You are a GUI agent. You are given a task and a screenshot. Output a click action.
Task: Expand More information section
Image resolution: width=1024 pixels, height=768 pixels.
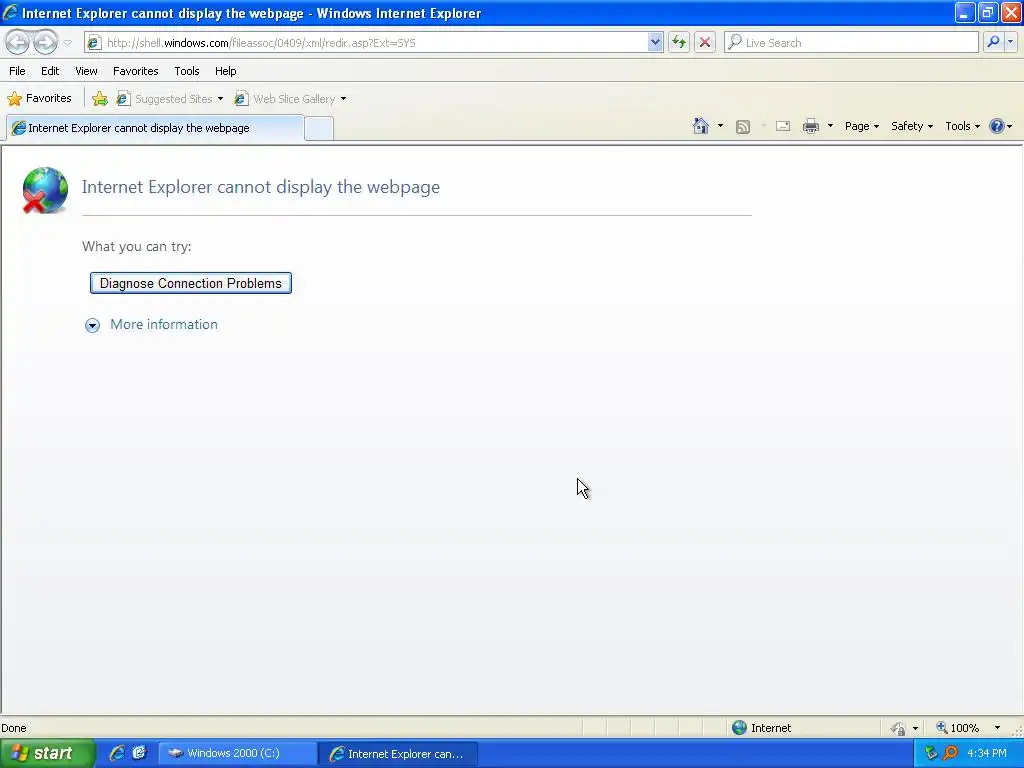(x=92, y=325)
